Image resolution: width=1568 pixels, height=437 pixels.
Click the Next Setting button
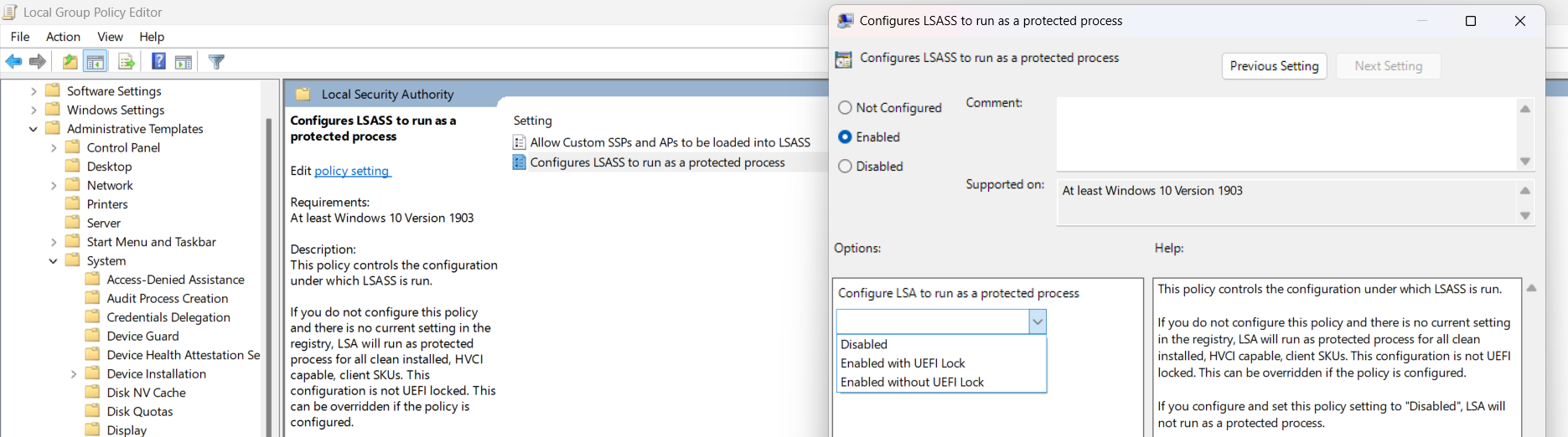pyautogui.click(x=1388, y=66)
